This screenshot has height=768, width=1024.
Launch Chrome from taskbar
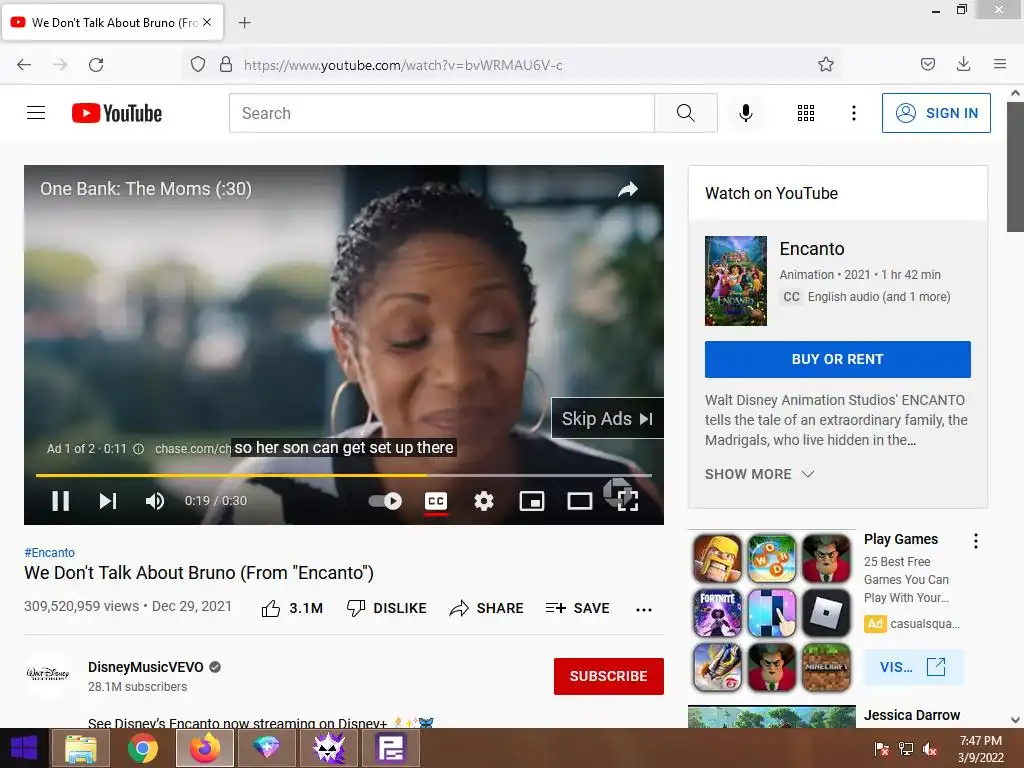(x=142, y=748)
